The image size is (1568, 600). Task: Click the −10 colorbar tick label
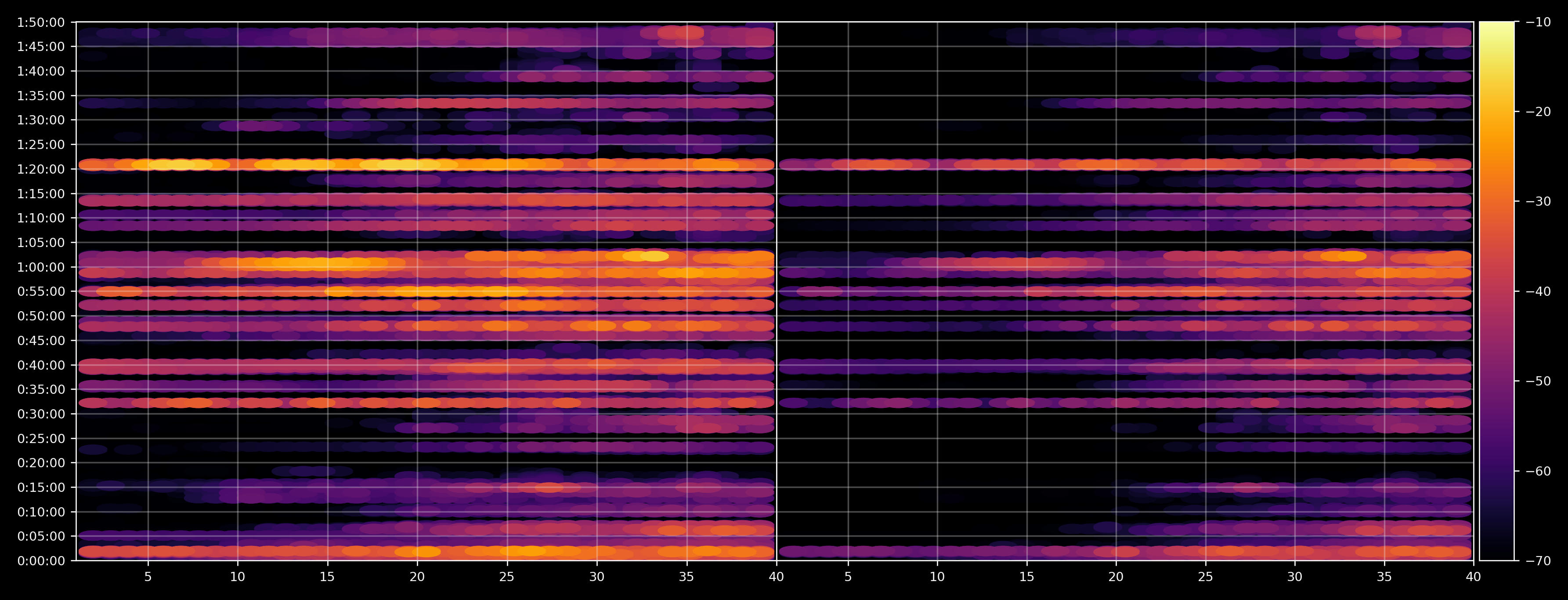tap(1539, 22)
